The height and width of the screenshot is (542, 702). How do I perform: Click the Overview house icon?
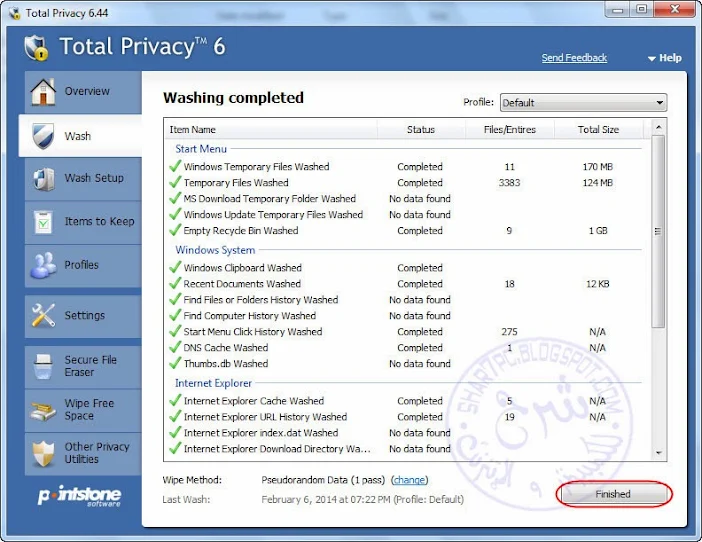[43, 92]
